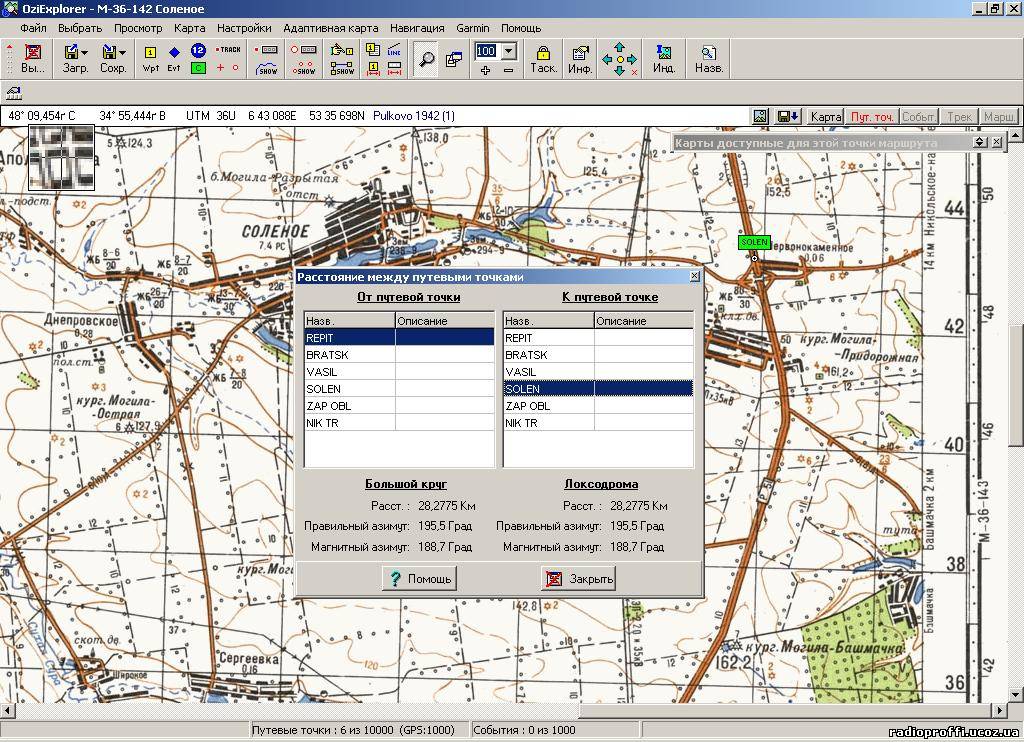This screenshot has width=1024, height=742.
Task: Click the Помощь button in the distance dialog
Action: point(420,579)
